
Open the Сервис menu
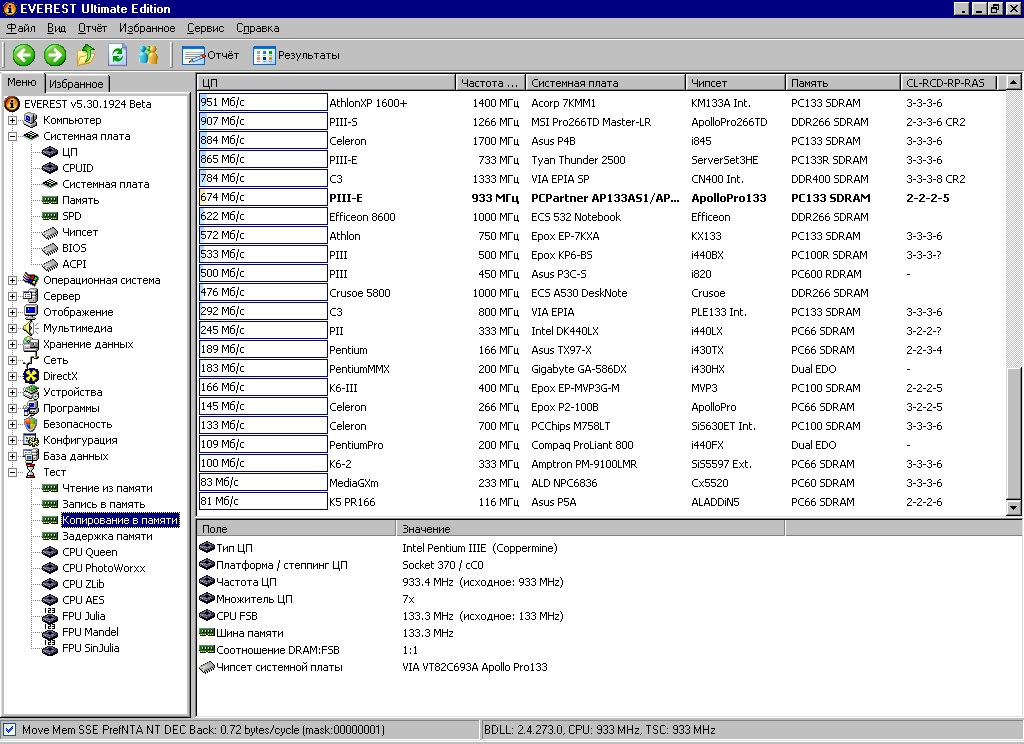(205, 28)
